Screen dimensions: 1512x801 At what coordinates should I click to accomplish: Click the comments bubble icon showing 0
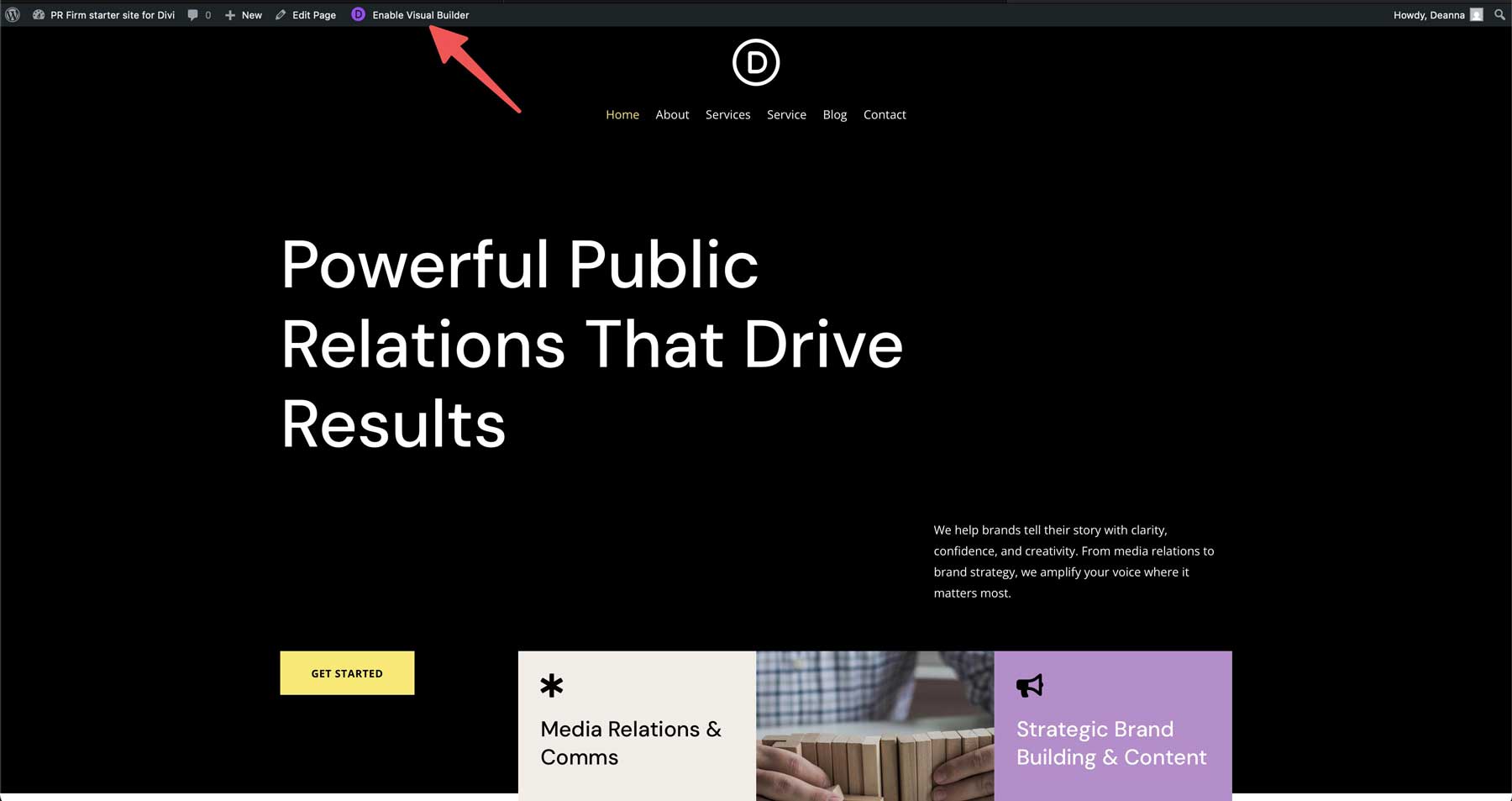tap(193, 14)
